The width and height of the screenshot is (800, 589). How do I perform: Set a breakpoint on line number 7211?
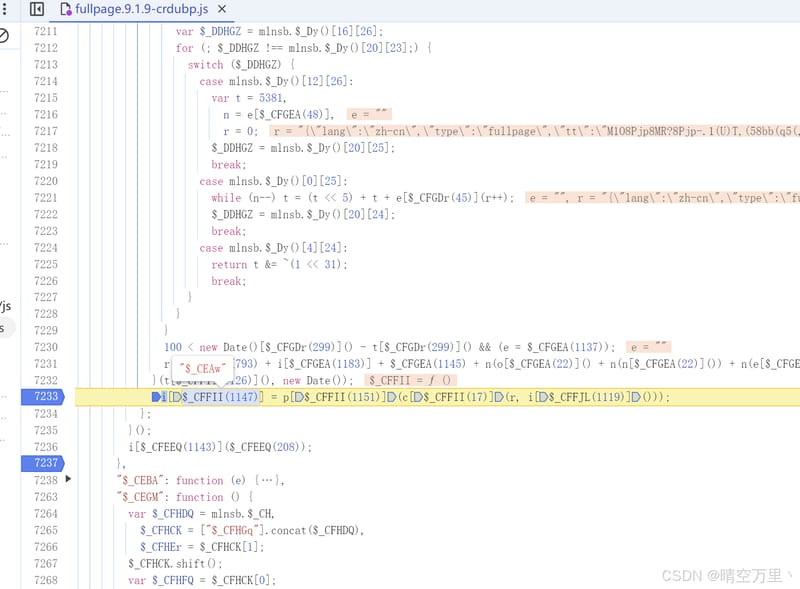45,32
